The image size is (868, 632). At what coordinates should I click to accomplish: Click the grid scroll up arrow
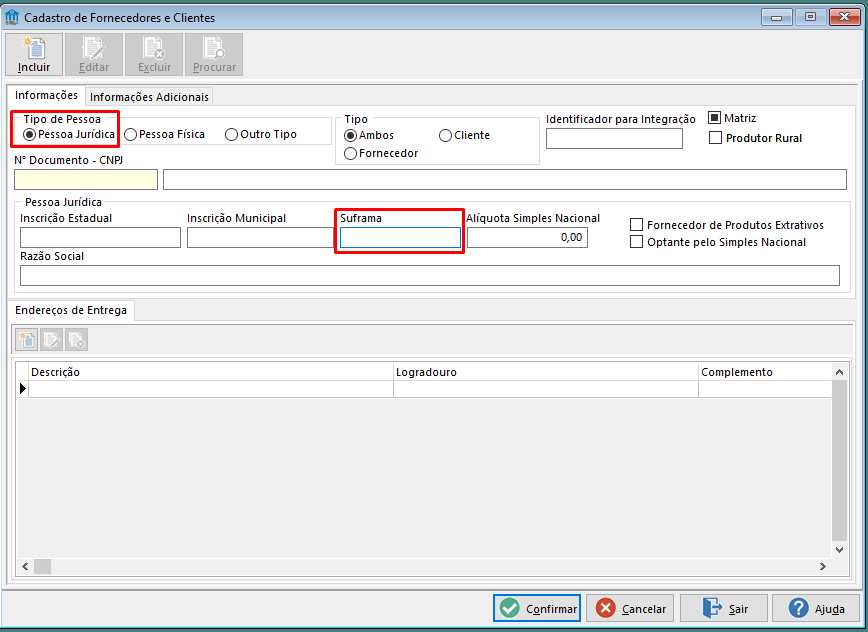tap(839, 372)
